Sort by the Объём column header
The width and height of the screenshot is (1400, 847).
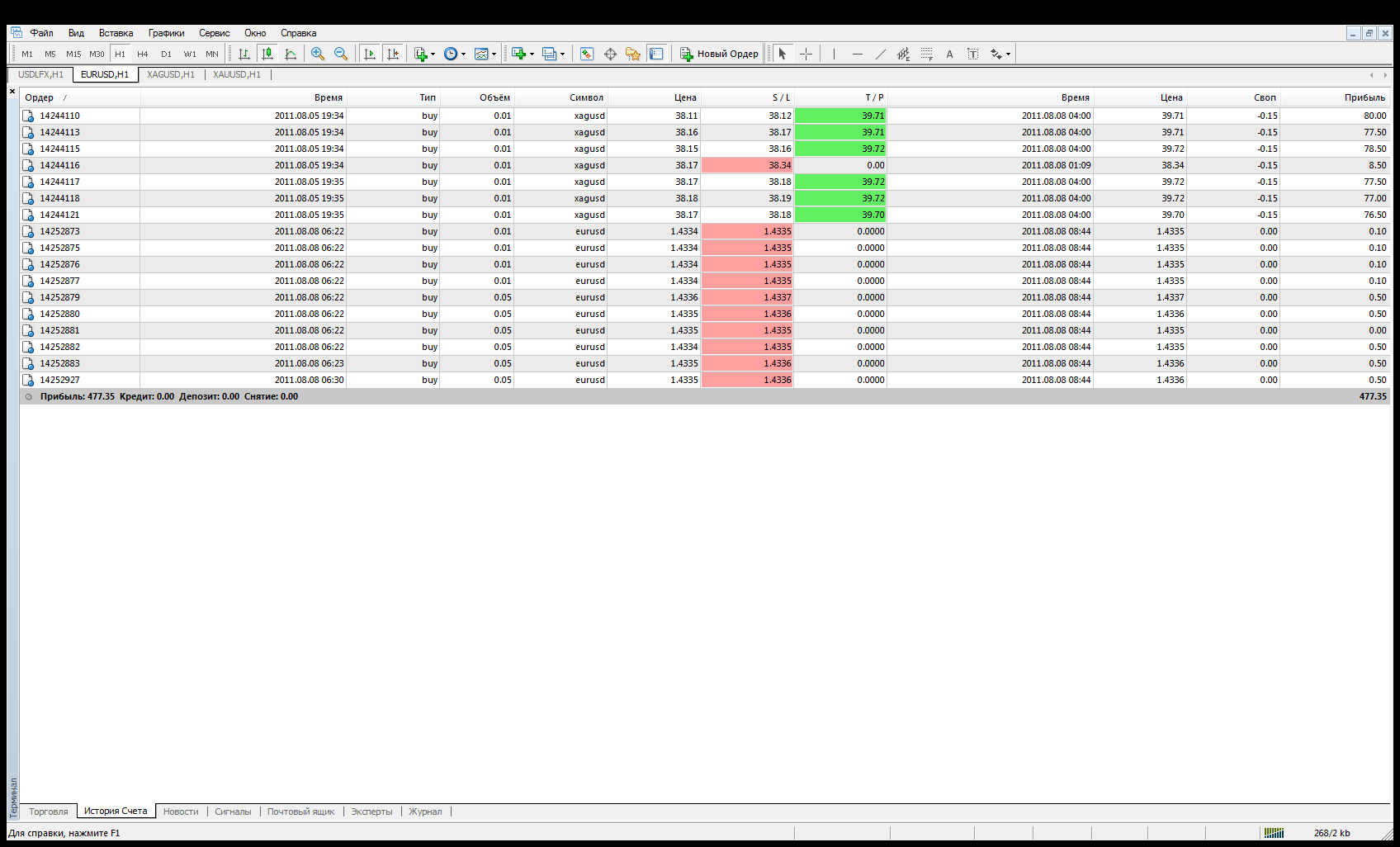[x=476, y=97]
